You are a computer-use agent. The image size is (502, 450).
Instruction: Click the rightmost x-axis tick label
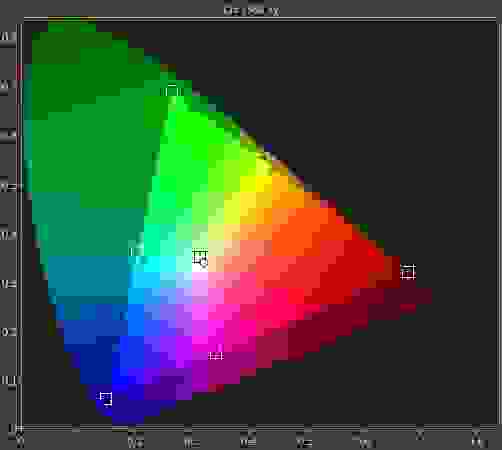click(478, 439)
